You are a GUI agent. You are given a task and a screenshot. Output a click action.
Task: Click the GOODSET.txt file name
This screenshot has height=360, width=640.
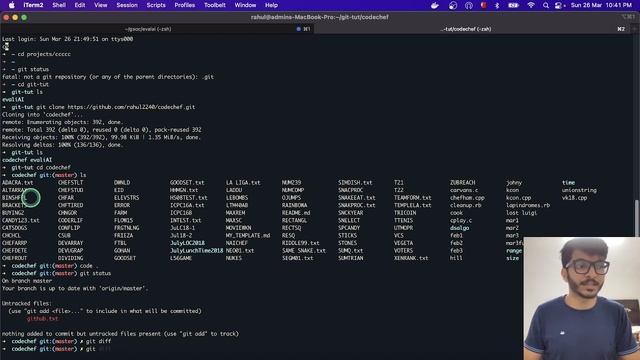tap(187, 182)
